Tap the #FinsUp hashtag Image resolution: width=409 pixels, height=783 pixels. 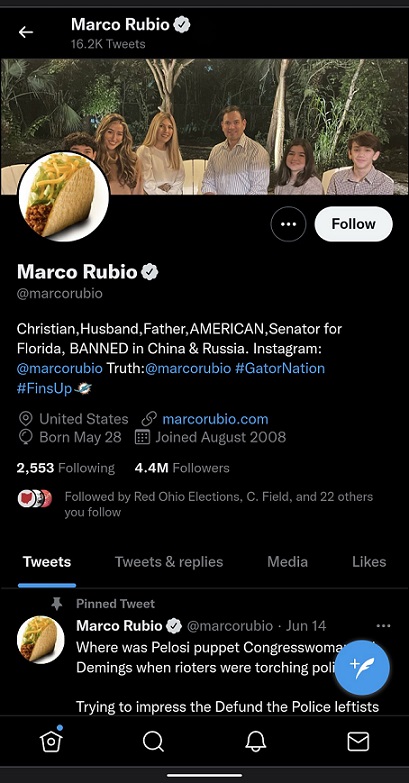click(45, 389)
